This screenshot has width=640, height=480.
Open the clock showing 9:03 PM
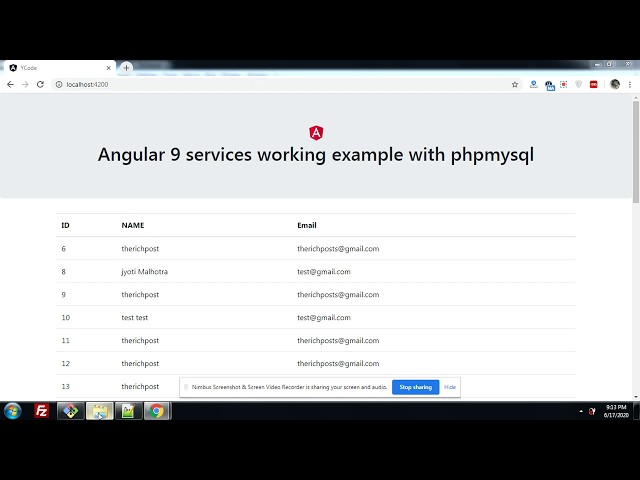click(616, 411)
